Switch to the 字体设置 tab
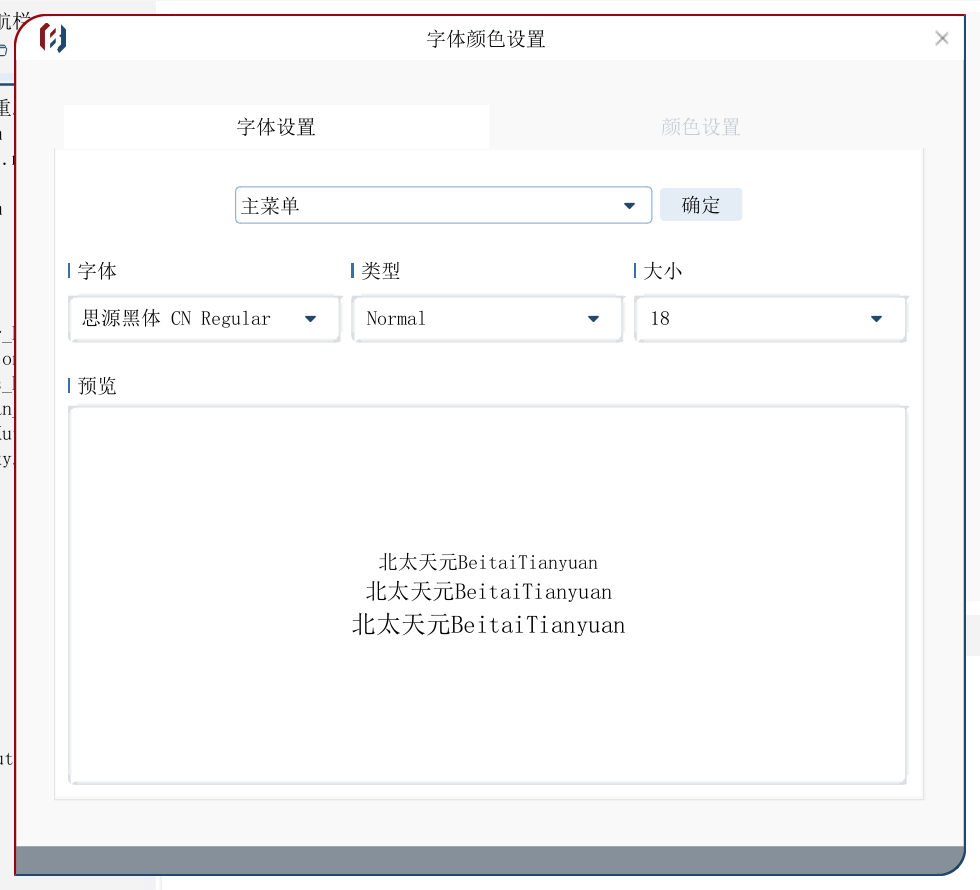 pyautogui.click(x=276, y=127)
